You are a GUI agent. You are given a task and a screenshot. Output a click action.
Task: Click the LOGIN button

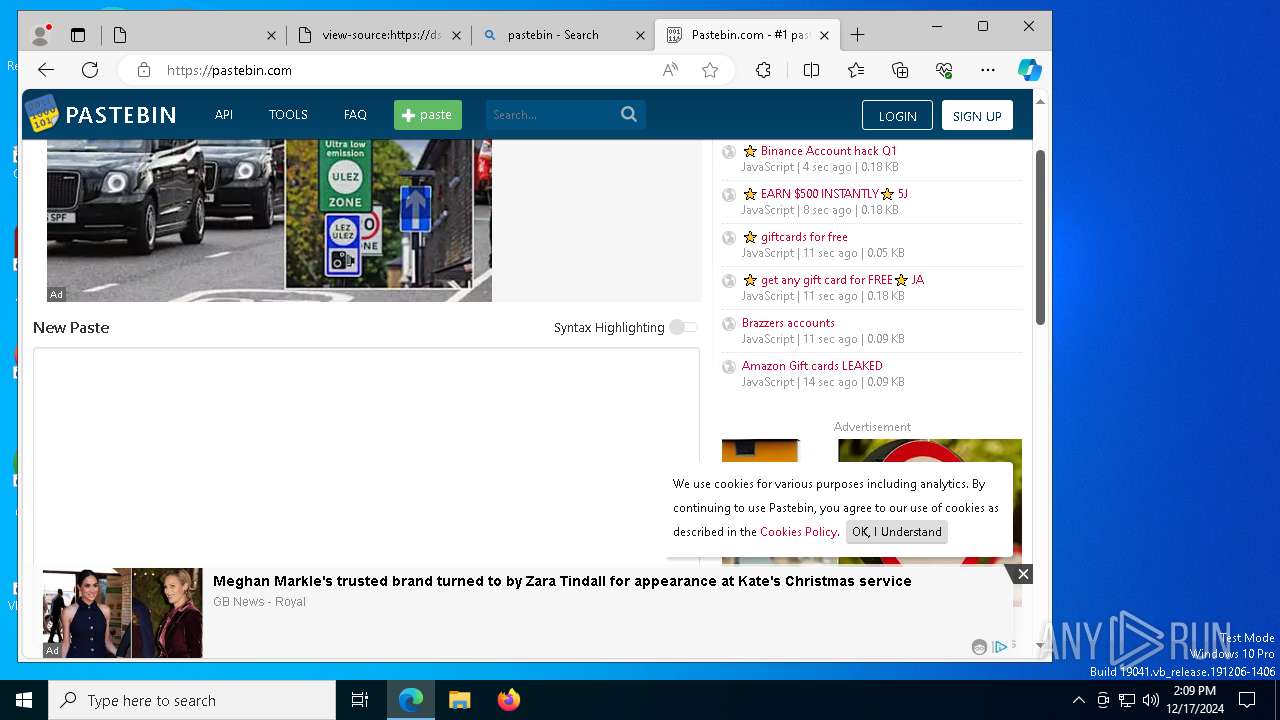(x=897, y=115)
